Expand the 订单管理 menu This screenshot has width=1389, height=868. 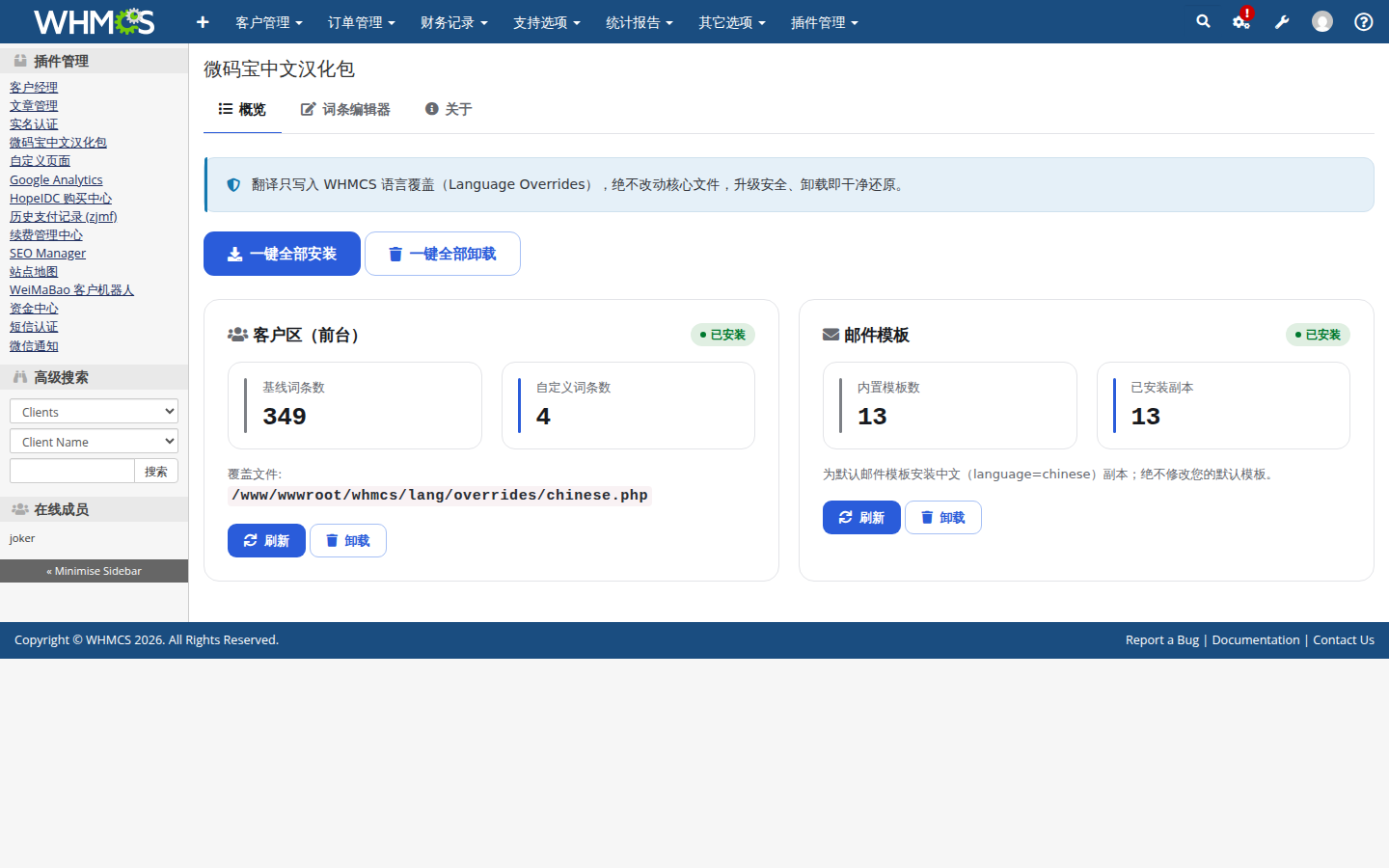(362, 22)
